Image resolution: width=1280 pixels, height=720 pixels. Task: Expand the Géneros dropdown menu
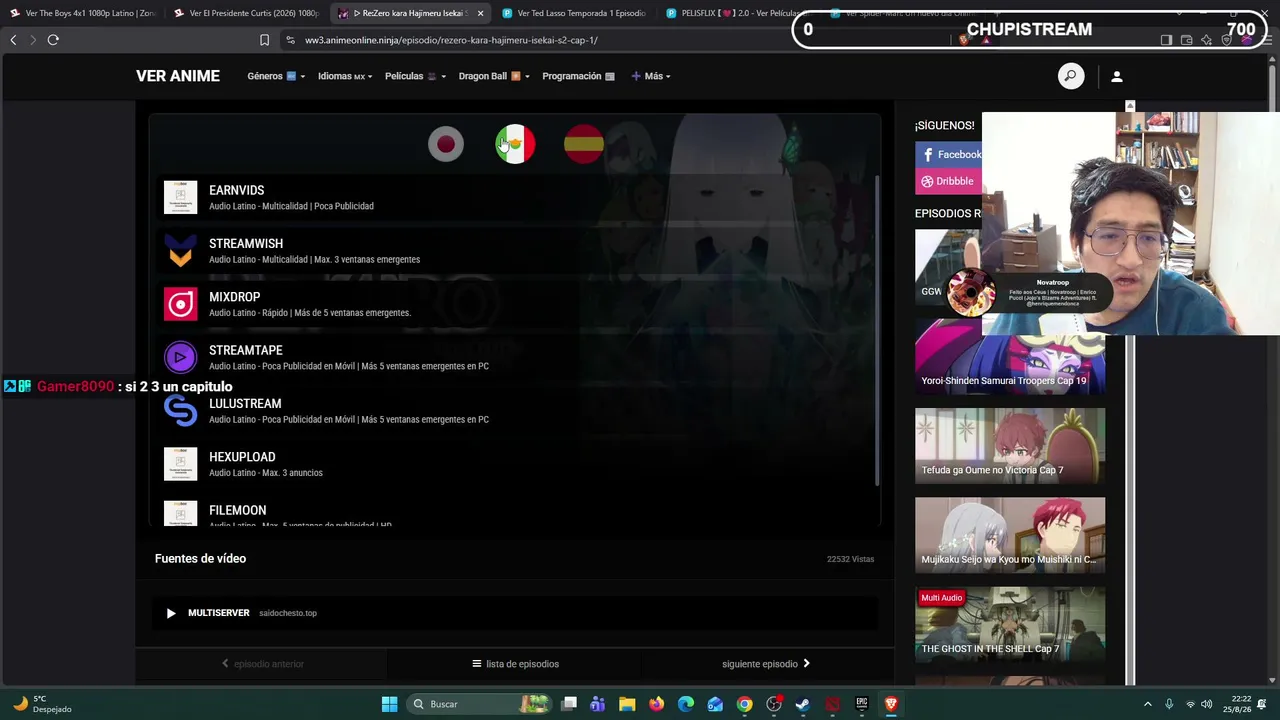point(276,76)
